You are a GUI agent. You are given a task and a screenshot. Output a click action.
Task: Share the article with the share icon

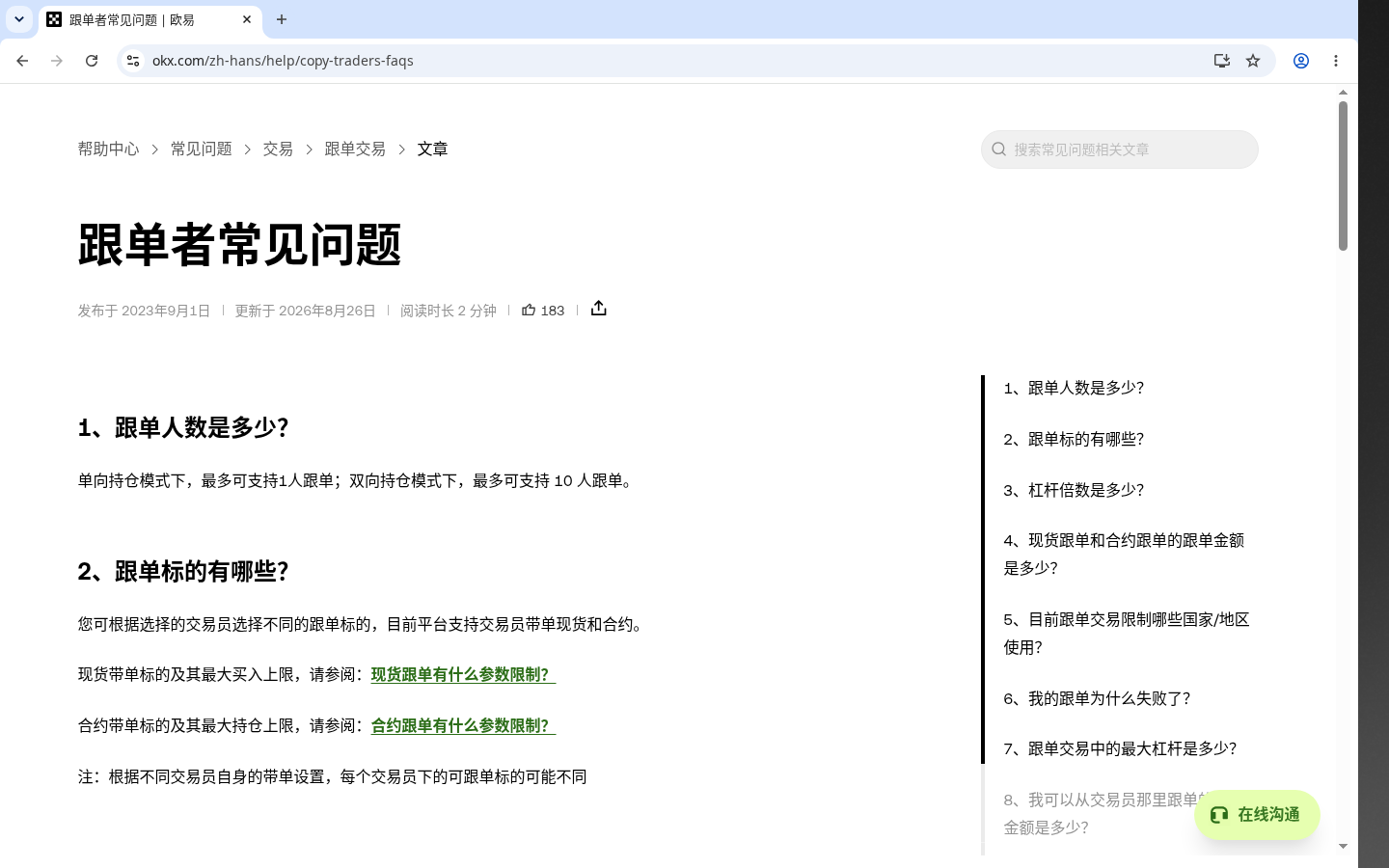pos(599,309)
